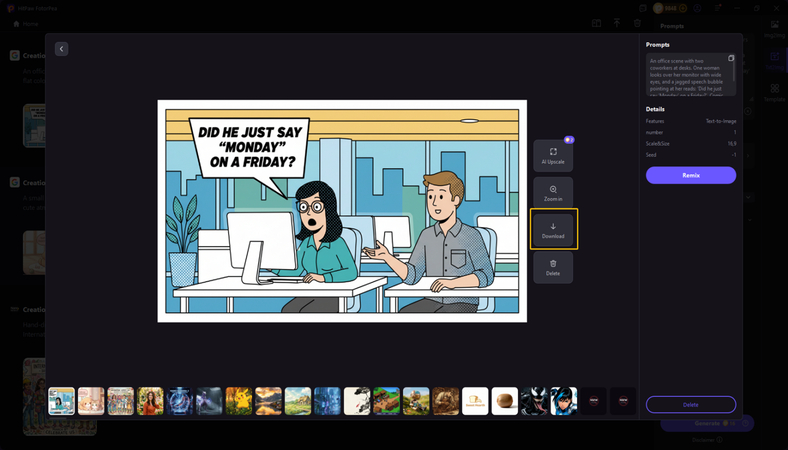Select the bread logo thumbnail
This screenshot has width=788, height=450.
[475, 401]
